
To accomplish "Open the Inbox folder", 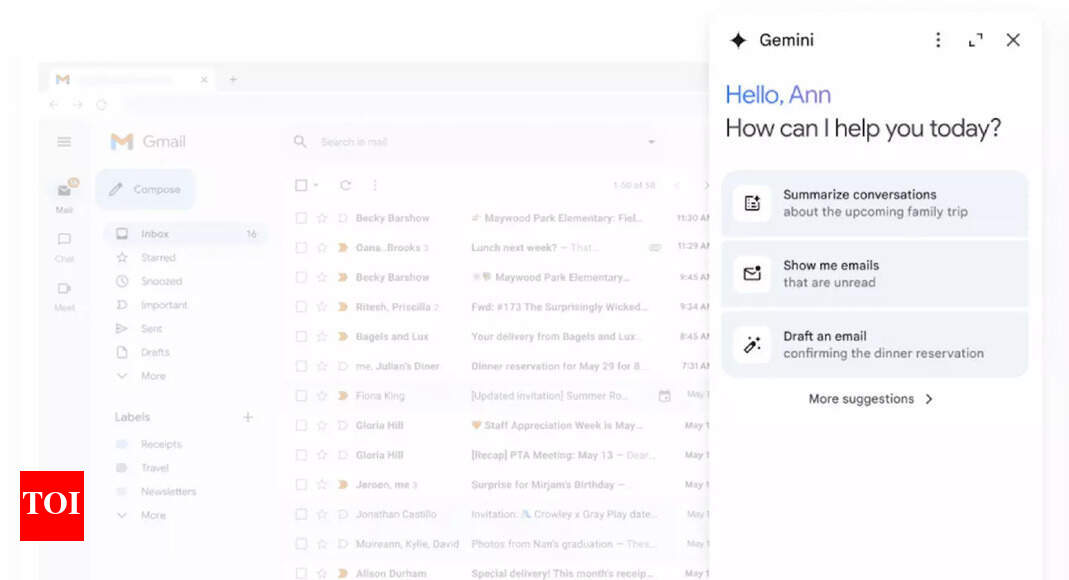I will point(185,234).
